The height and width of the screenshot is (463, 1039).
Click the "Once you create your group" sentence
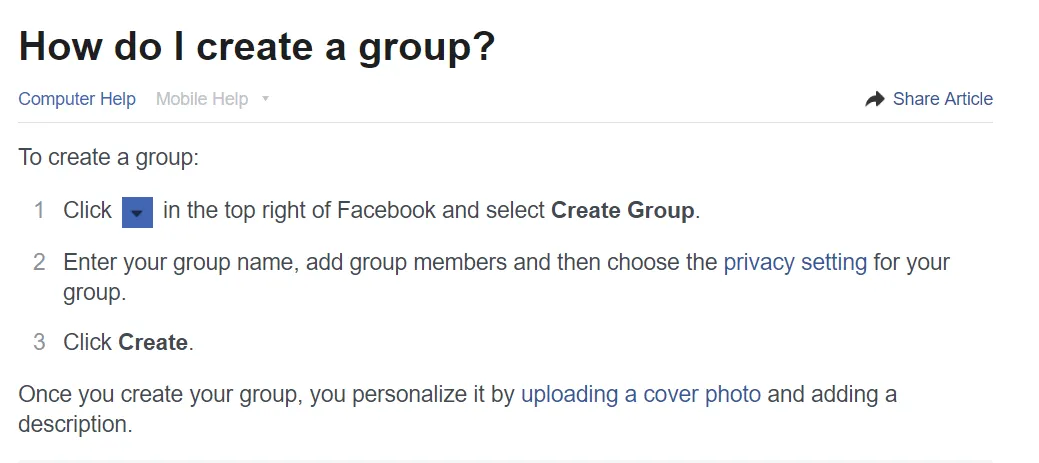(160, 394)
